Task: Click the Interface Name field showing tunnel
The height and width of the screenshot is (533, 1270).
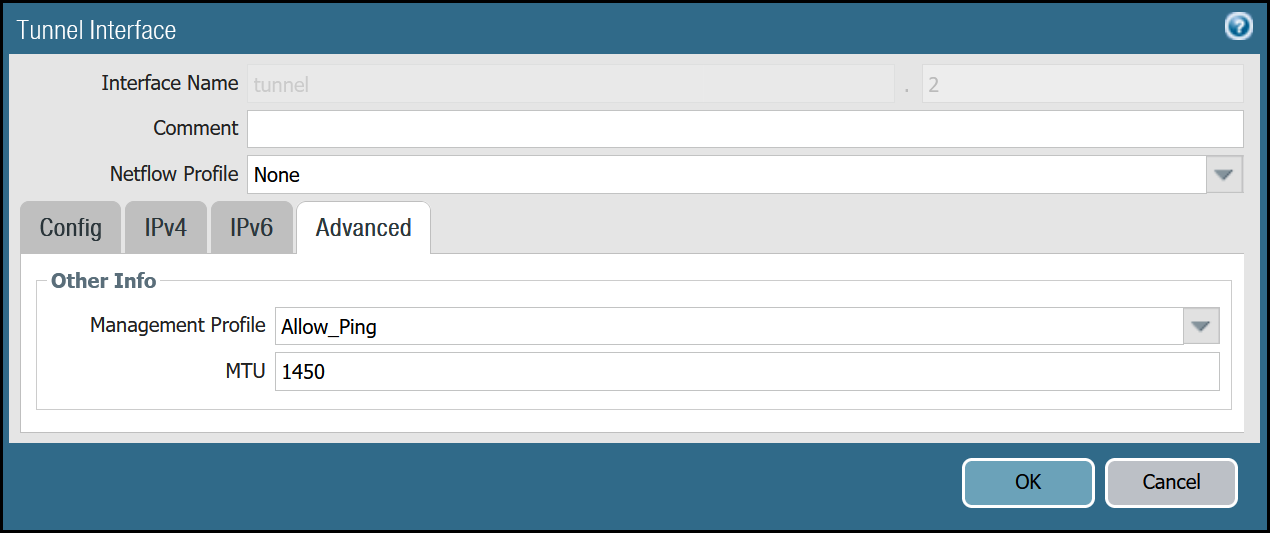Action: (570, 84)
